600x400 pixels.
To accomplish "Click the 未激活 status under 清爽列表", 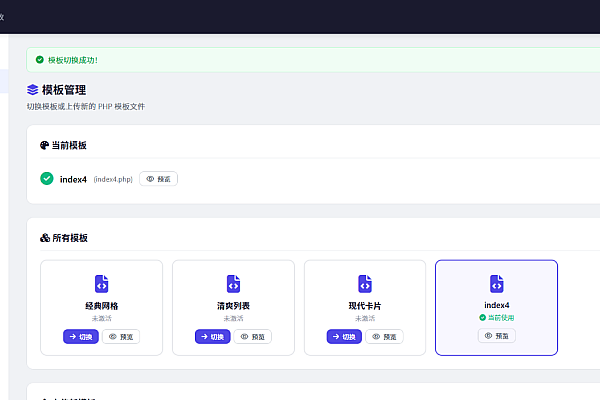I will point(233,318).
